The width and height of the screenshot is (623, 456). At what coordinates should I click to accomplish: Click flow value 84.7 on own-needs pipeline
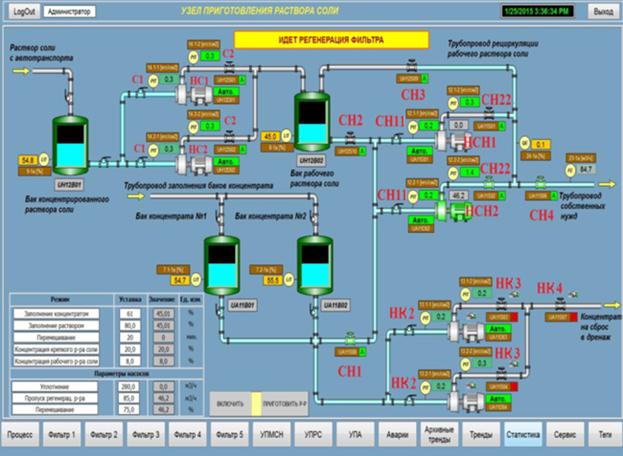point(586,170)
